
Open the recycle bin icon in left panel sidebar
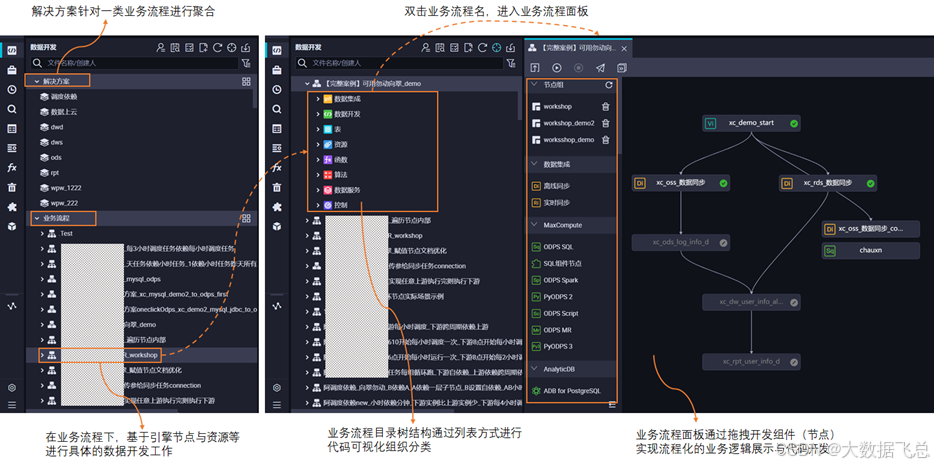point(12,187)
